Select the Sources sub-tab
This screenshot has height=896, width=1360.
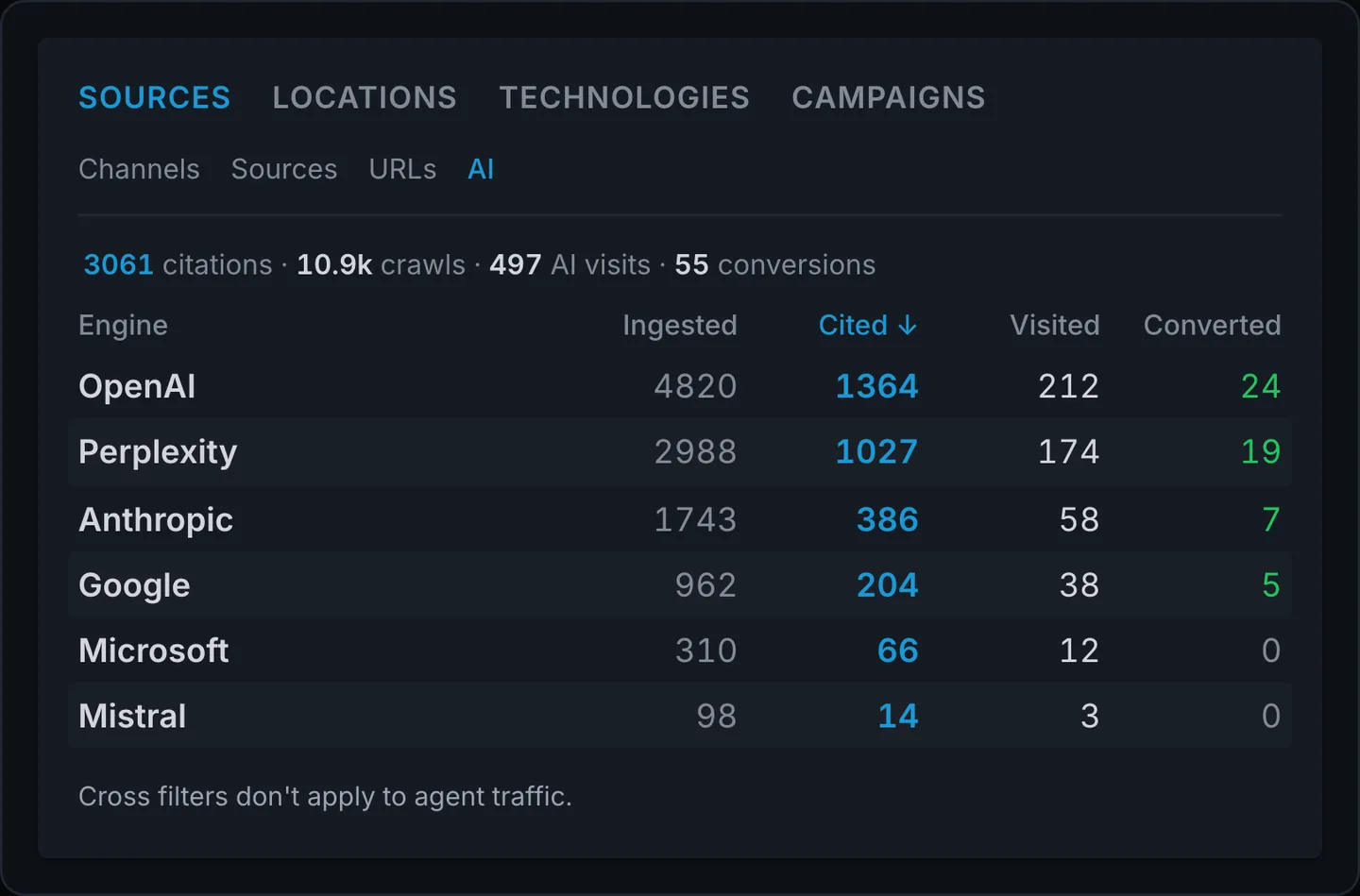click(x=284, y=169)
